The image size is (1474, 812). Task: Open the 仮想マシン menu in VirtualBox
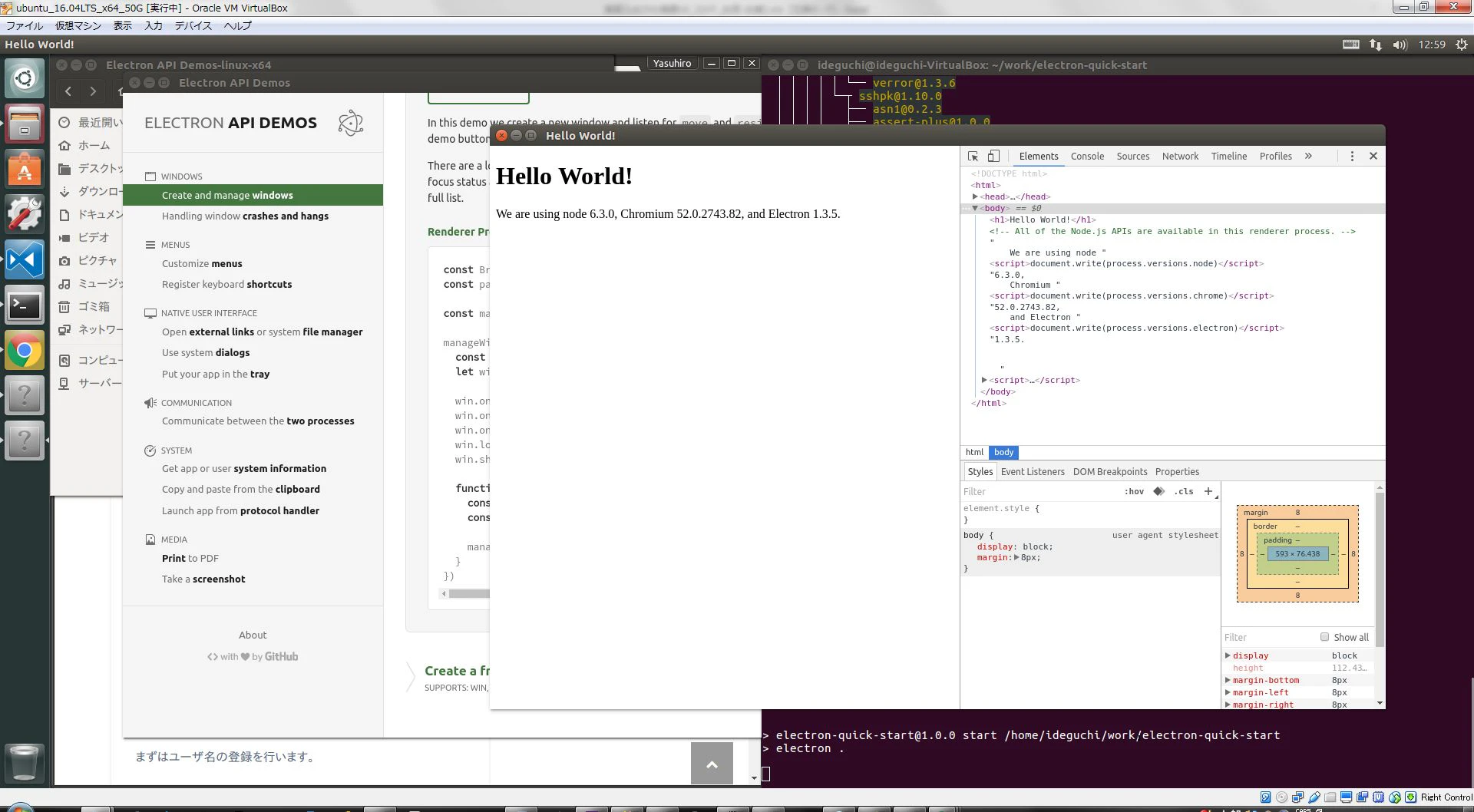tap(78, 25)
